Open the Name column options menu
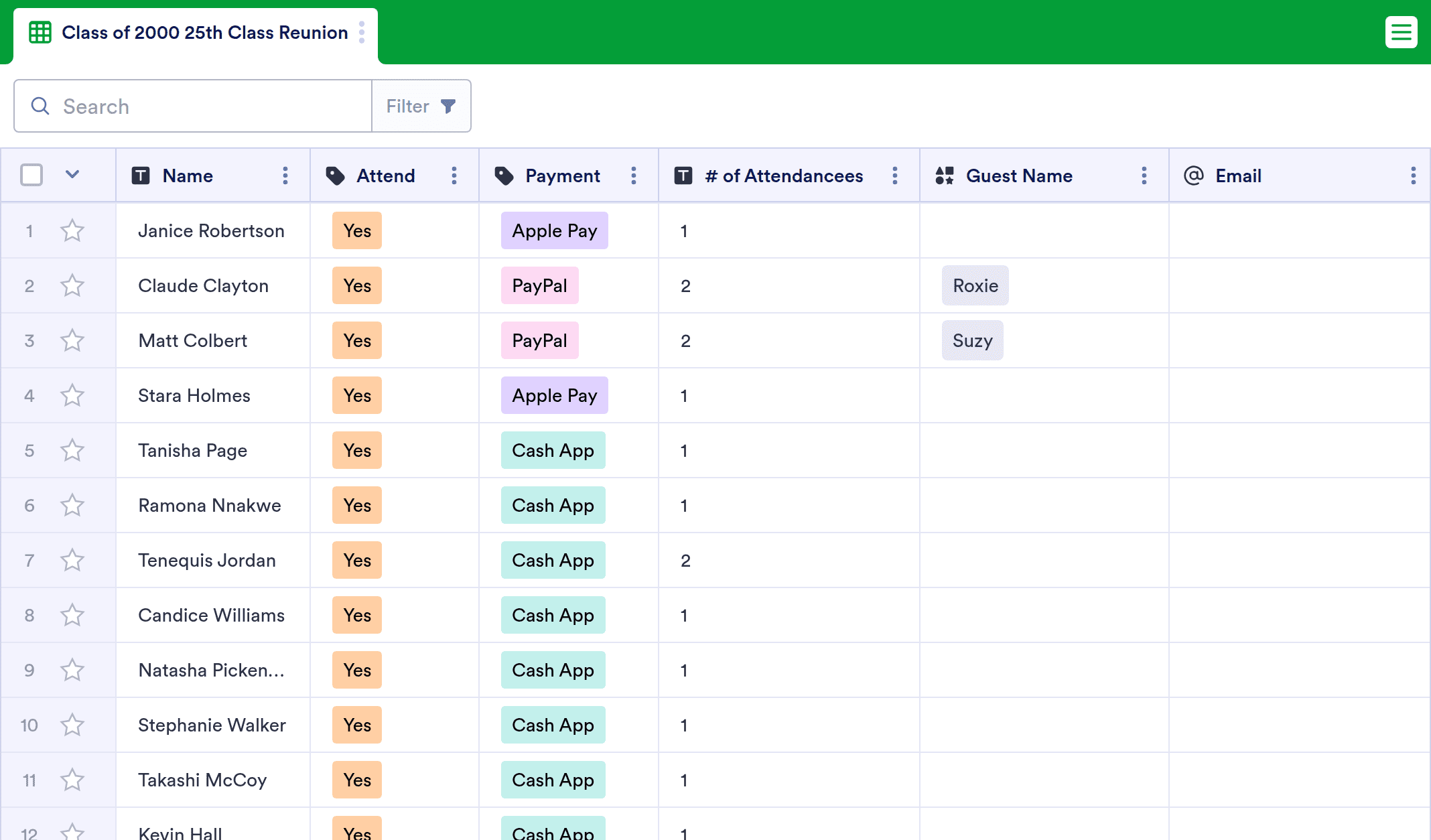Image resolution: width=1431 pixels, height=840 pixels. click(285, 176)
